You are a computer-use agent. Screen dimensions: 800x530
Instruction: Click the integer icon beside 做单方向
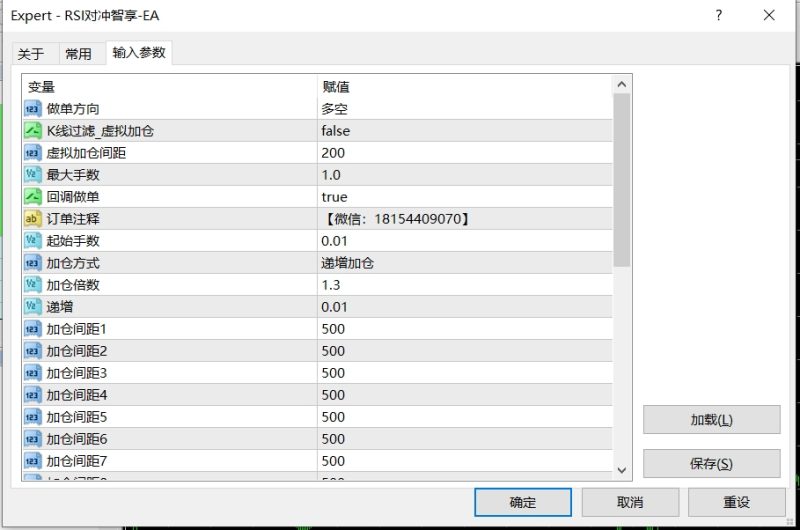[x=32, y=109]
